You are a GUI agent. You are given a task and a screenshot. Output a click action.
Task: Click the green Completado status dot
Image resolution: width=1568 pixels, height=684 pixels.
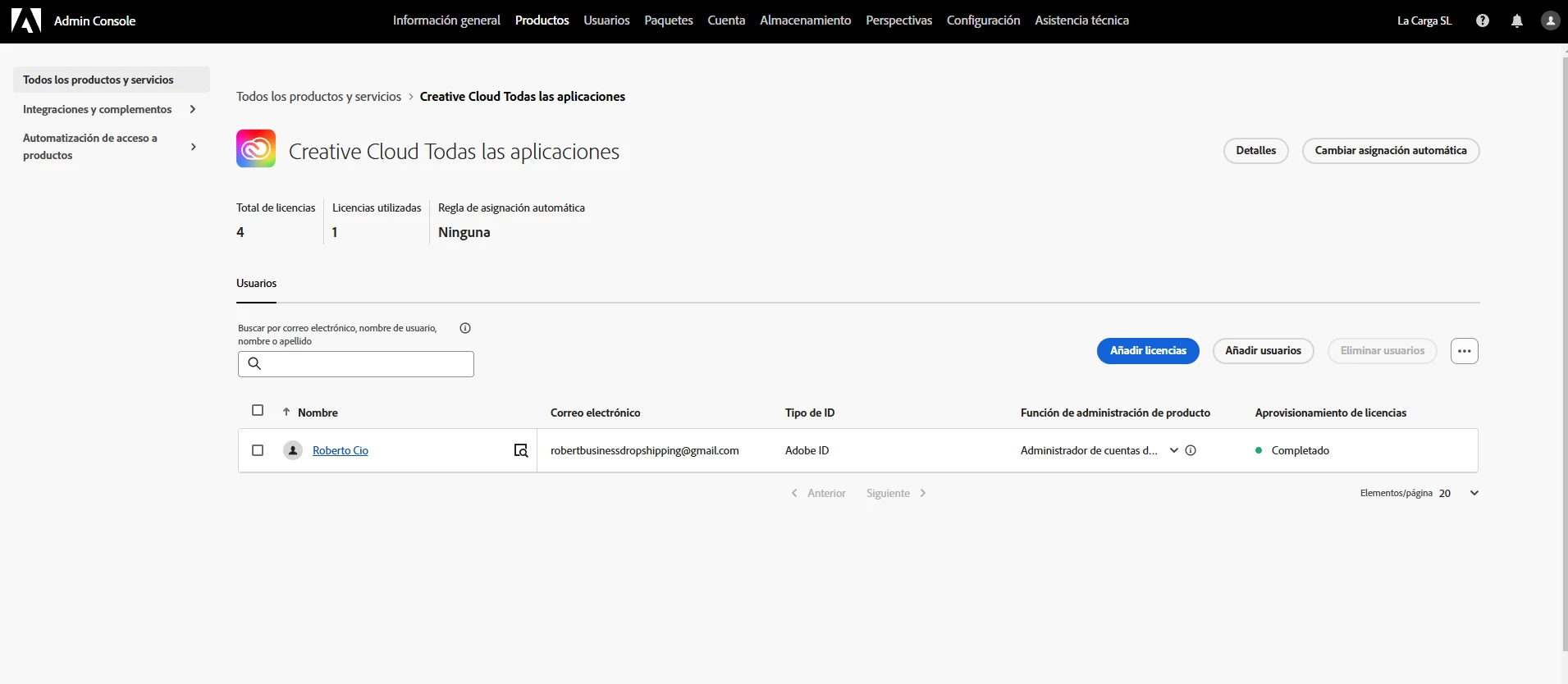click(1259, 450)
